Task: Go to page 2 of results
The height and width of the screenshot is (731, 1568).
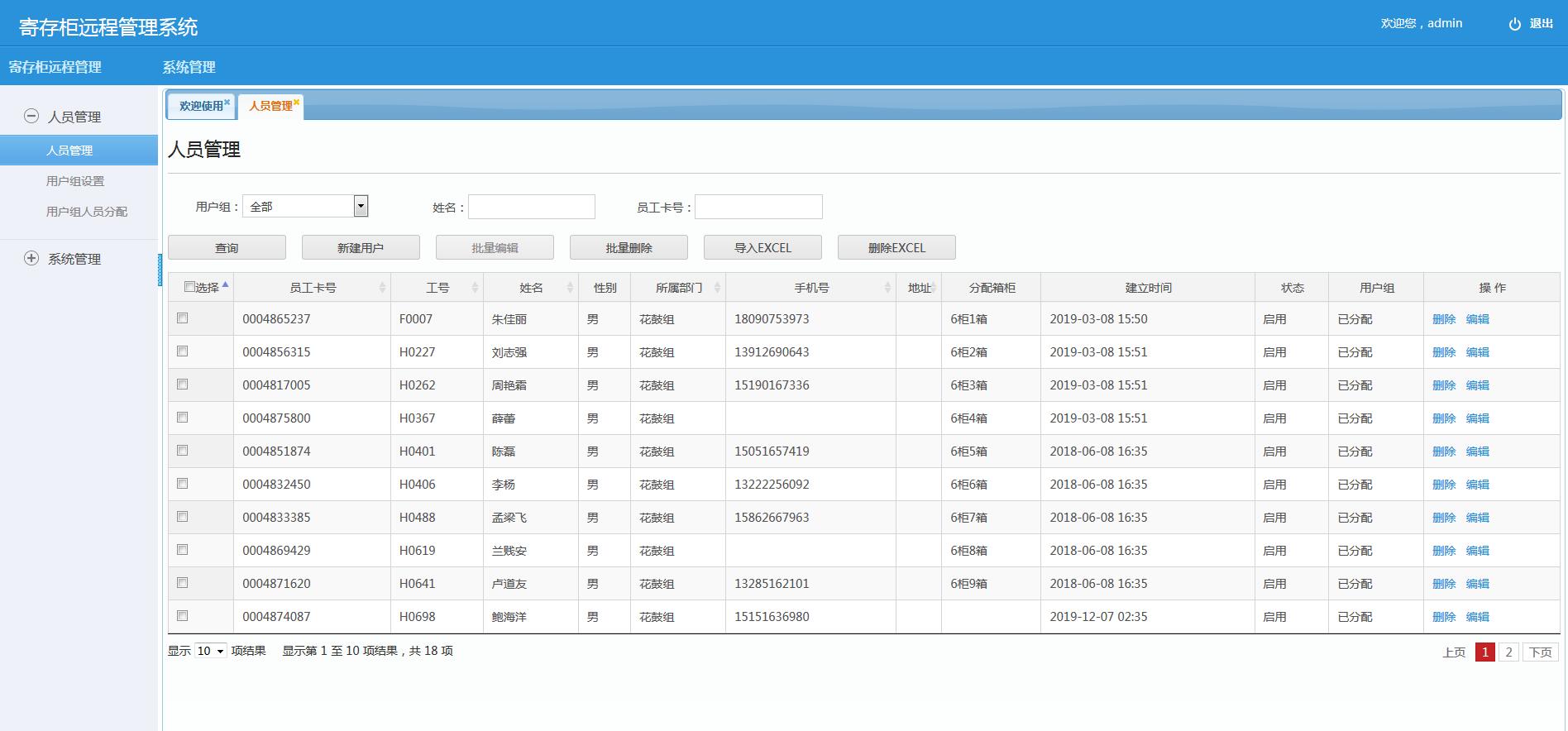Action: (1508, 652)
